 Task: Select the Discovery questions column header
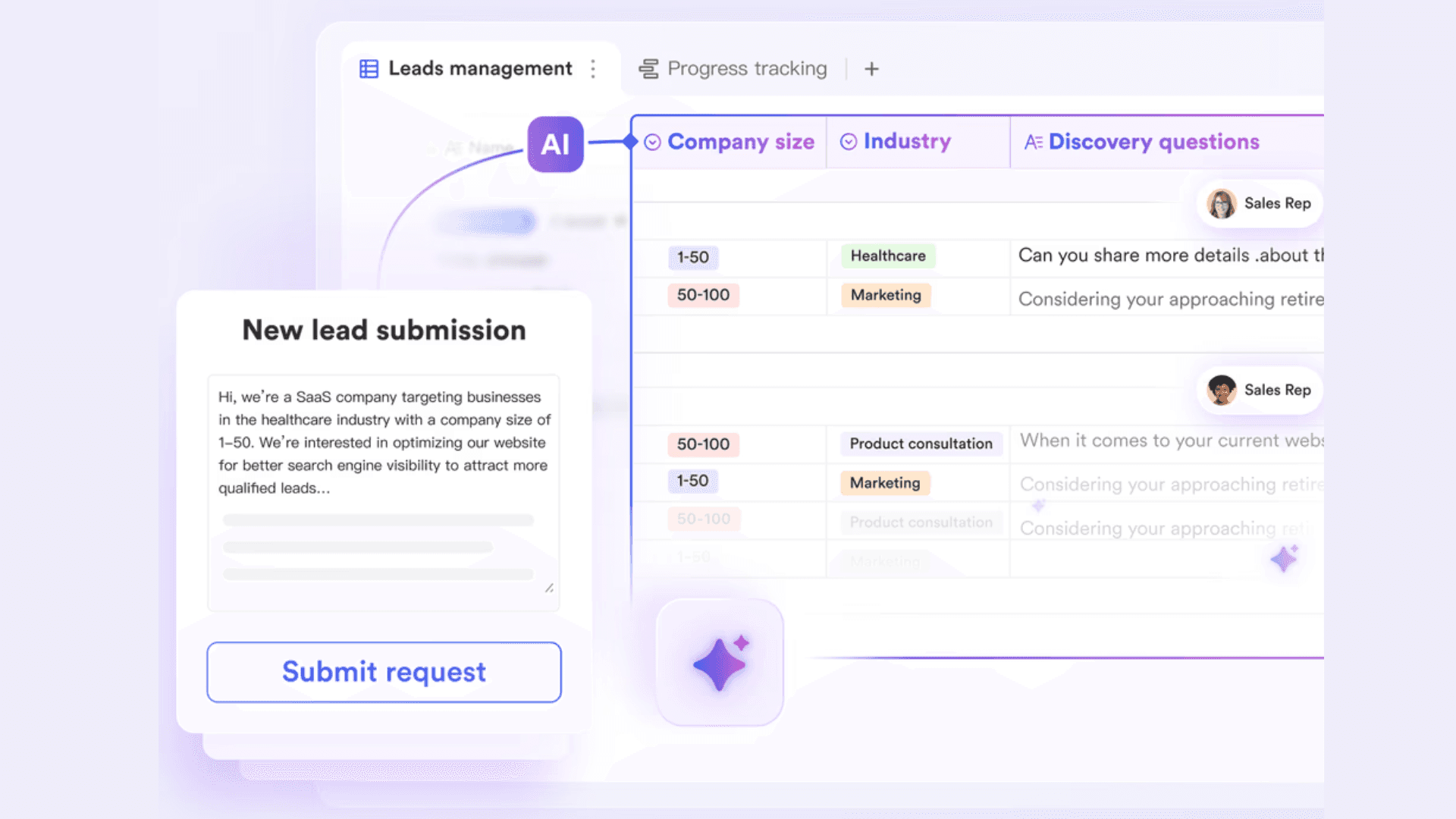(1168, 142)
